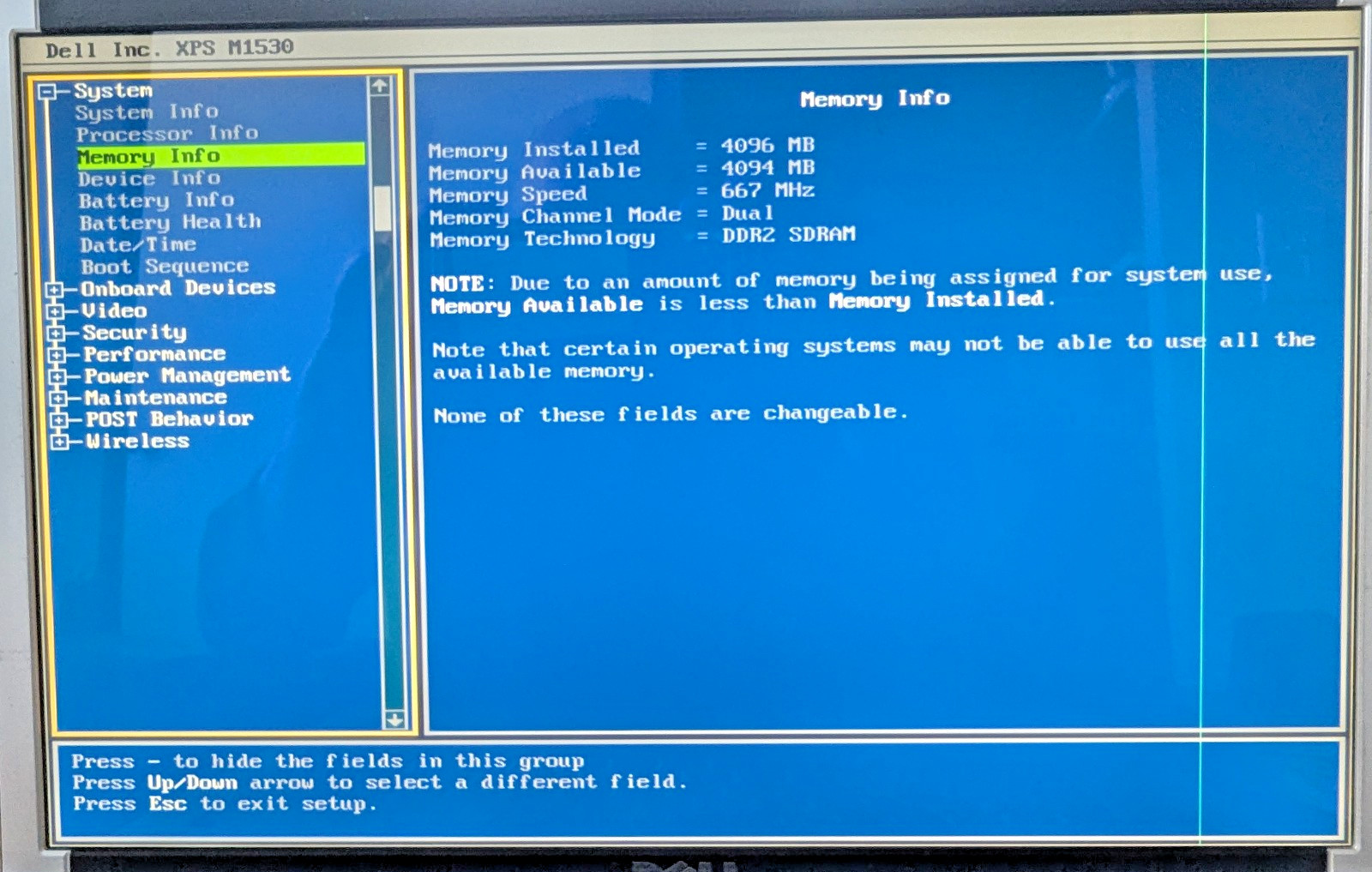Viewport: 1372px width, 872px height.
Task: Select Wireless group label
Action: 137,442
